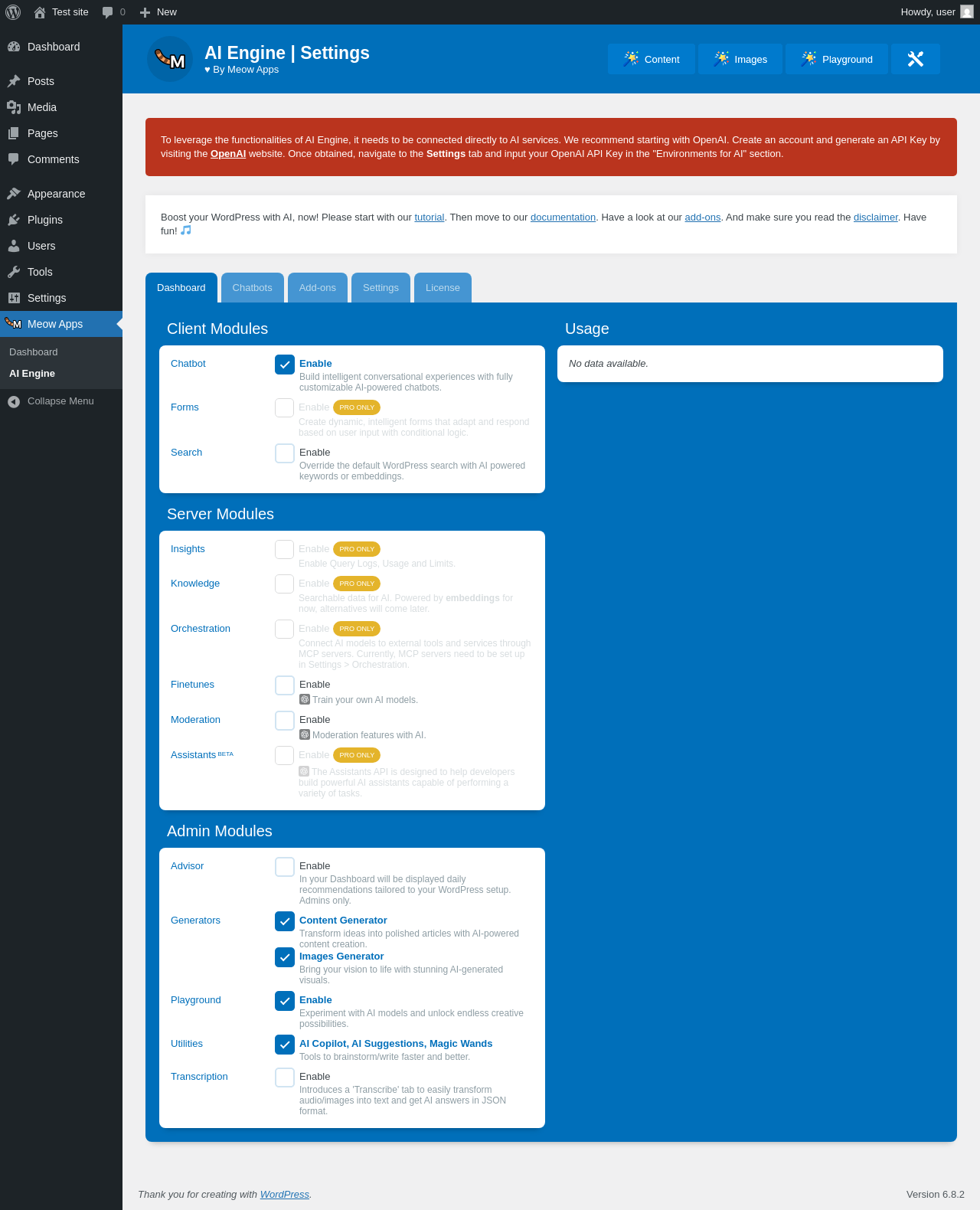Click the plus New icon in the admin bar

click(x=145, y=12)
